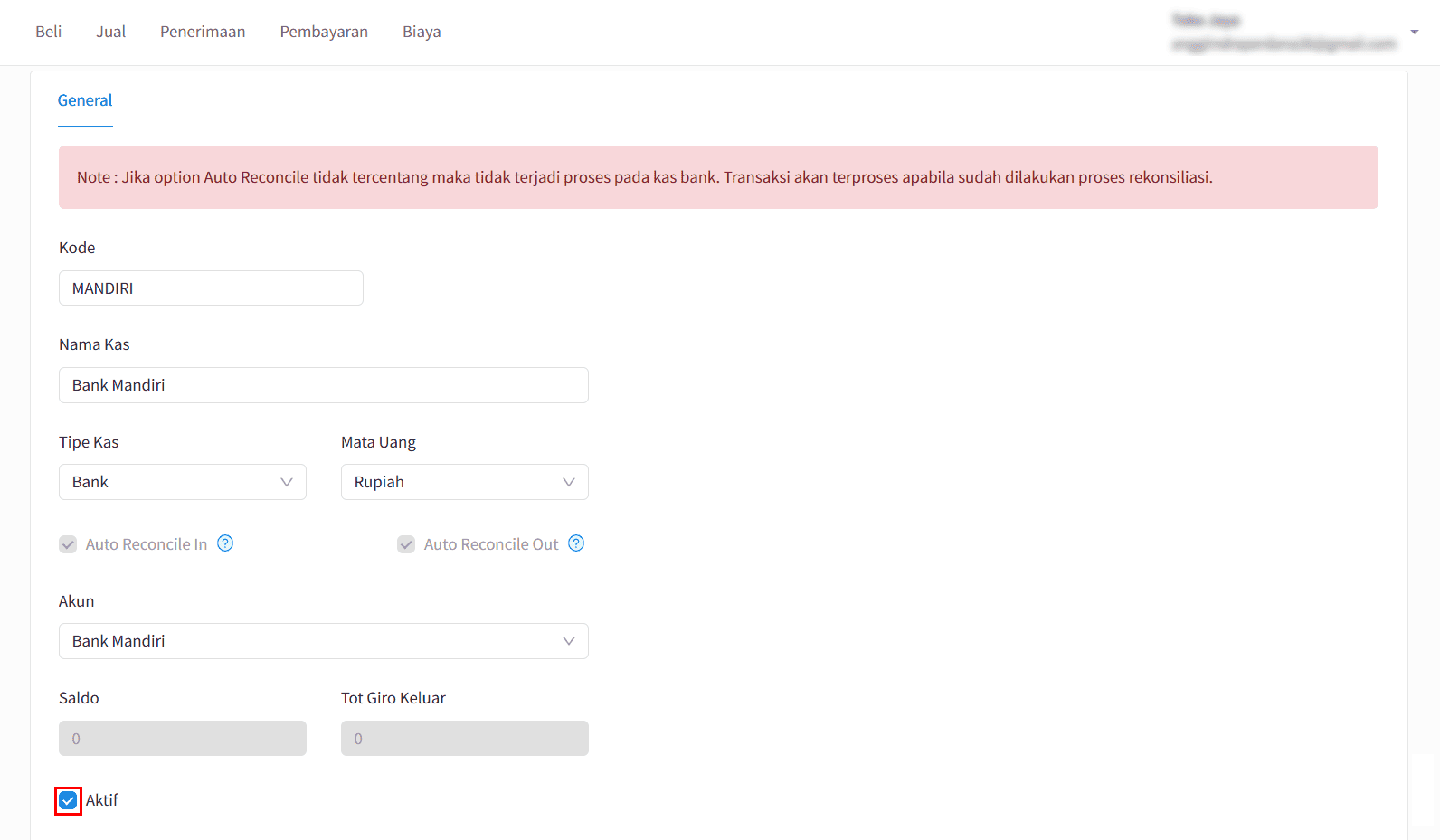The width and height of the screenshot is (1440, 840).
Task: Select the Tot Giro Keluar field
Action: [x=465, y=739]
